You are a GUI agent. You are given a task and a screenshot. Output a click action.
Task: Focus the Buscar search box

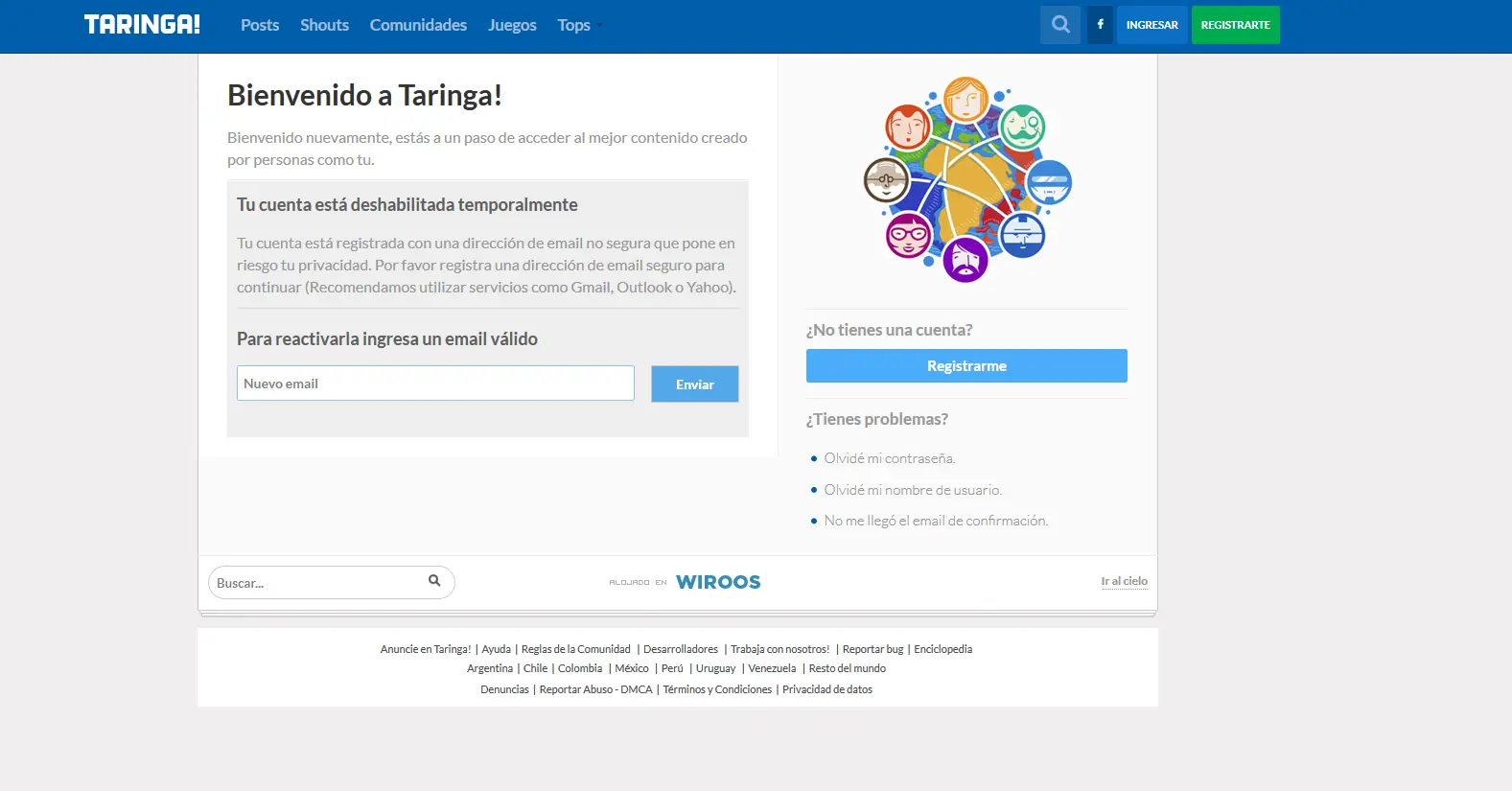pos(332,582)
